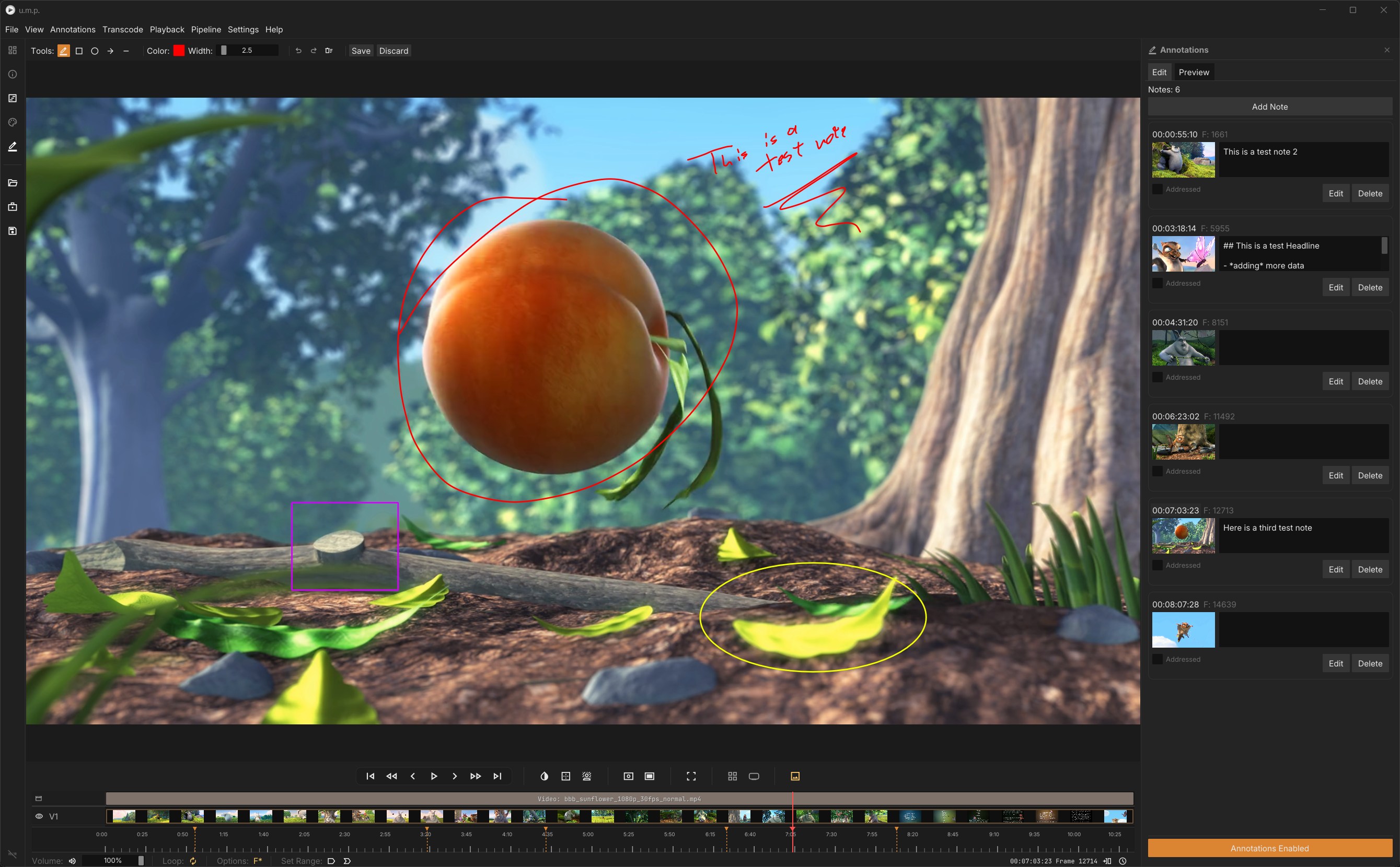
Task: Click the undo annotation stroke icon
Action: pos(298,51)
